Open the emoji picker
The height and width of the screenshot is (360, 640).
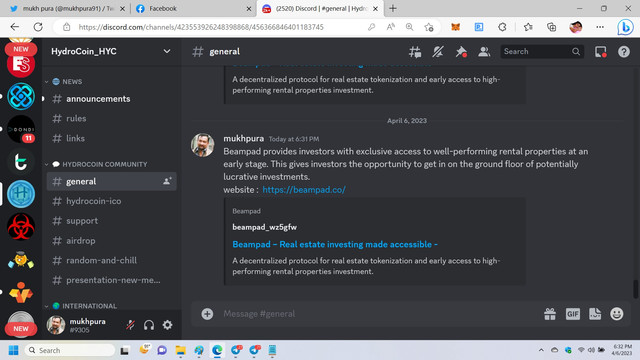tap(617, 313)
